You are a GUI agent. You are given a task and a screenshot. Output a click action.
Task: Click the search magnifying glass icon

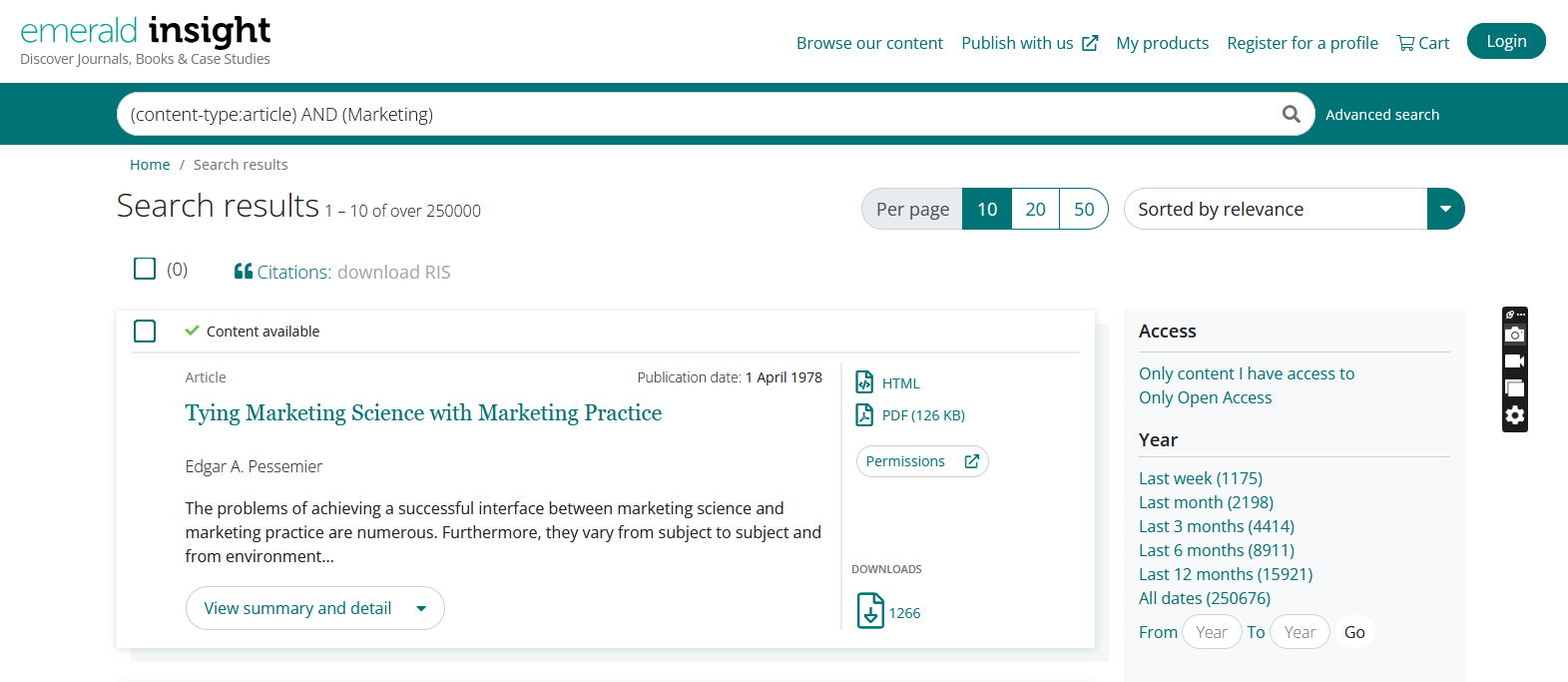tap(1291, 114)
